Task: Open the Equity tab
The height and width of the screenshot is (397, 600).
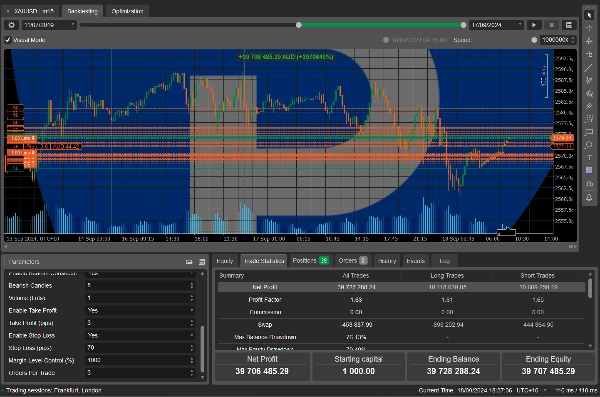Action: (x=225, y=261)
